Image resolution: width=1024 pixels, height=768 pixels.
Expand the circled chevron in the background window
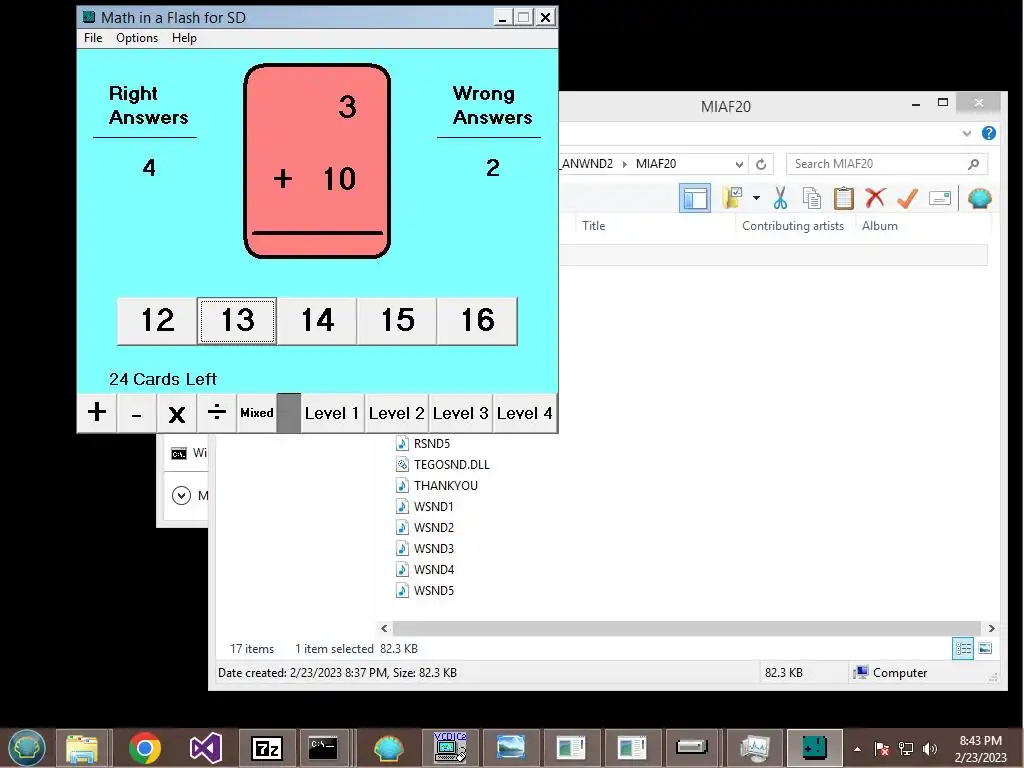pos(181,496)
